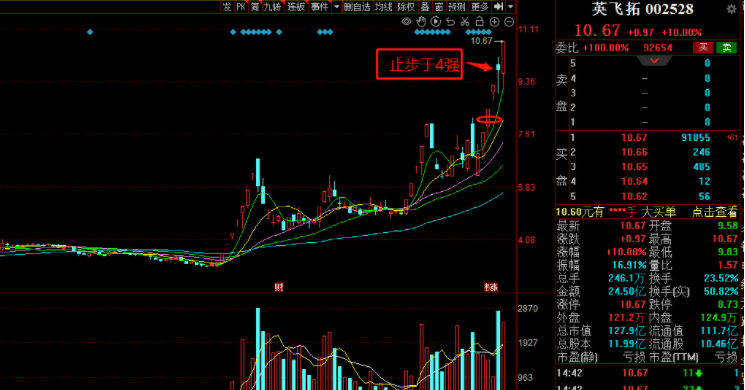Toggle 除权 adjustment in the toolbar

coord(406,7)
